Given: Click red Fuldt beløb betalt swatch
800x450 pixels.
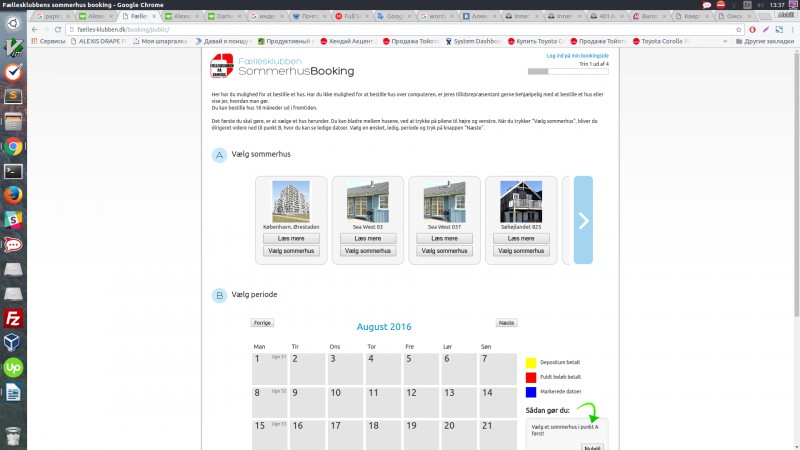Looking at the screenshot, I should [531, 378].
